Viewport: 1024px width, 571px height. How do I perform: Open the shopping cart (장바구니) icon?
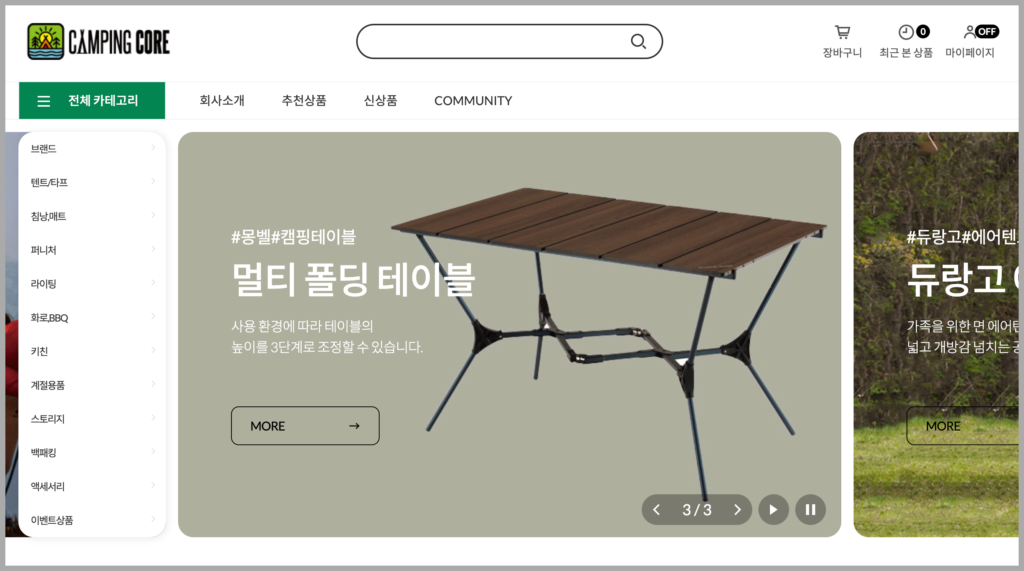pos(842,32)
